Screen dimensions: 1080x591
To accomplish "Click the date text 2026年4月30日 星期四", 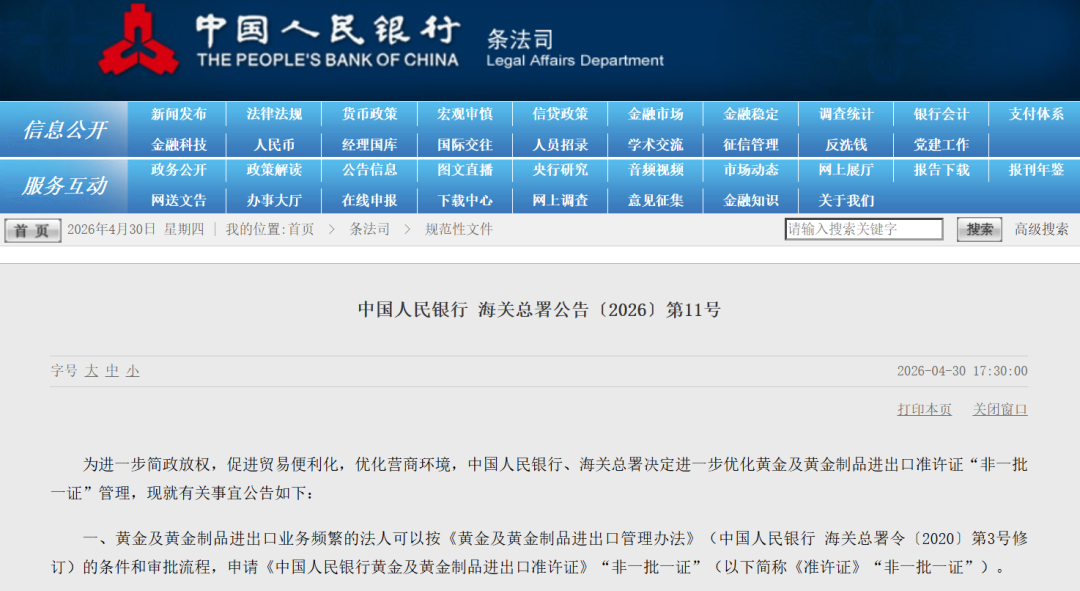I will [x=136, y=229].
